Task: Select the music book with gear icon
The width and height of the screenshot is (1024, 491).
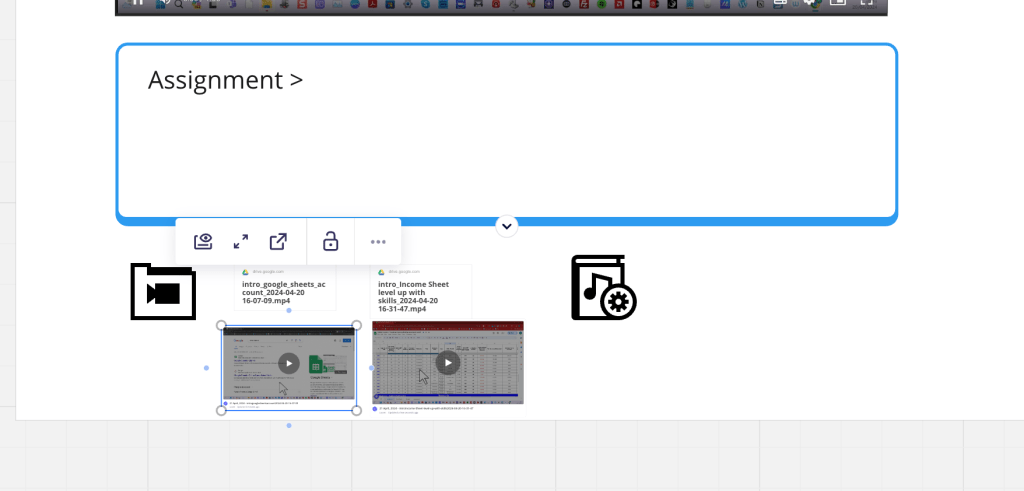Action: (604, 287)
